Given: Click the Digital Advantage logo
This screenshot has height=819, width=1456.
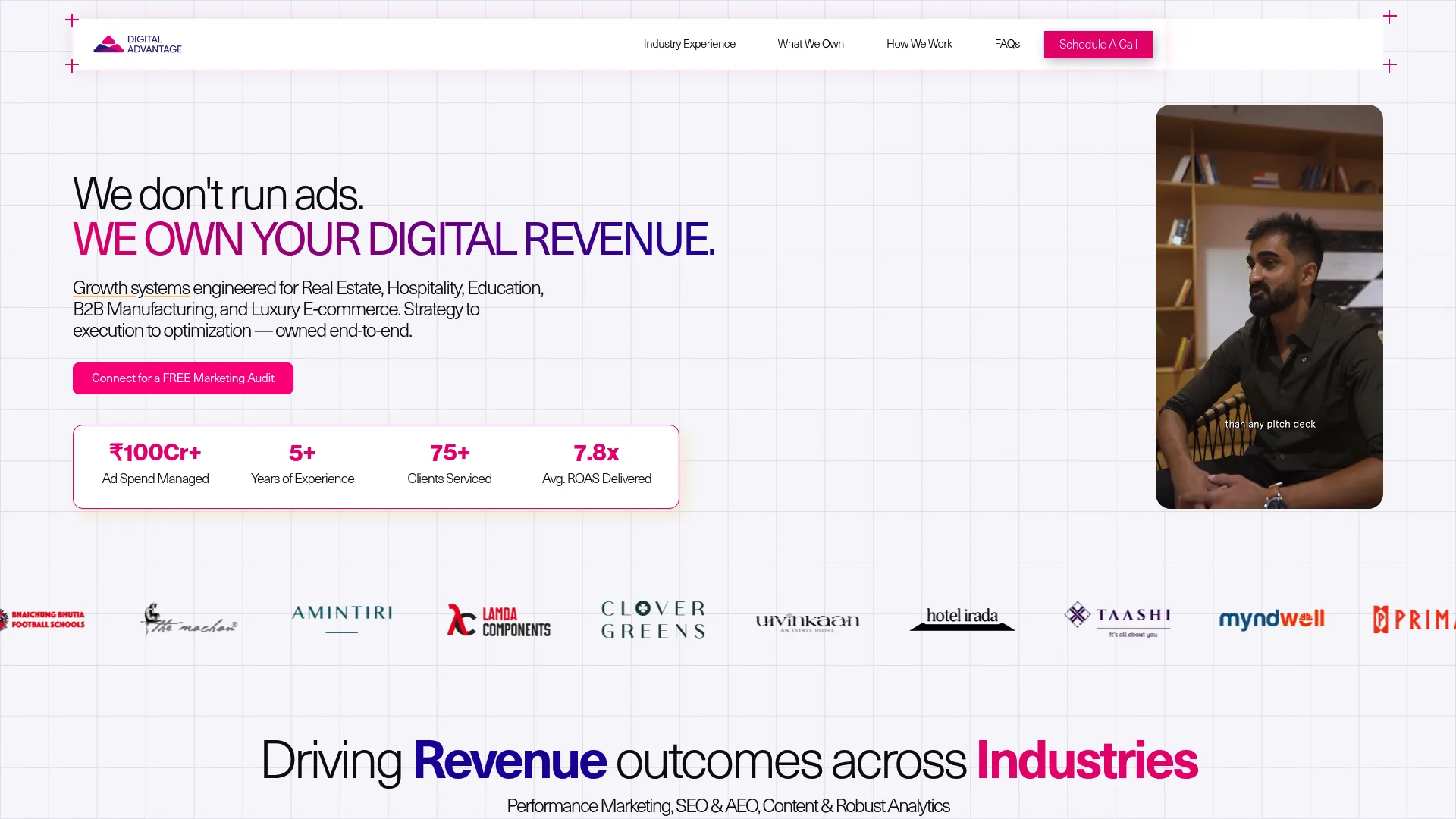Looking at the screenshot, I should click(137, 44).
